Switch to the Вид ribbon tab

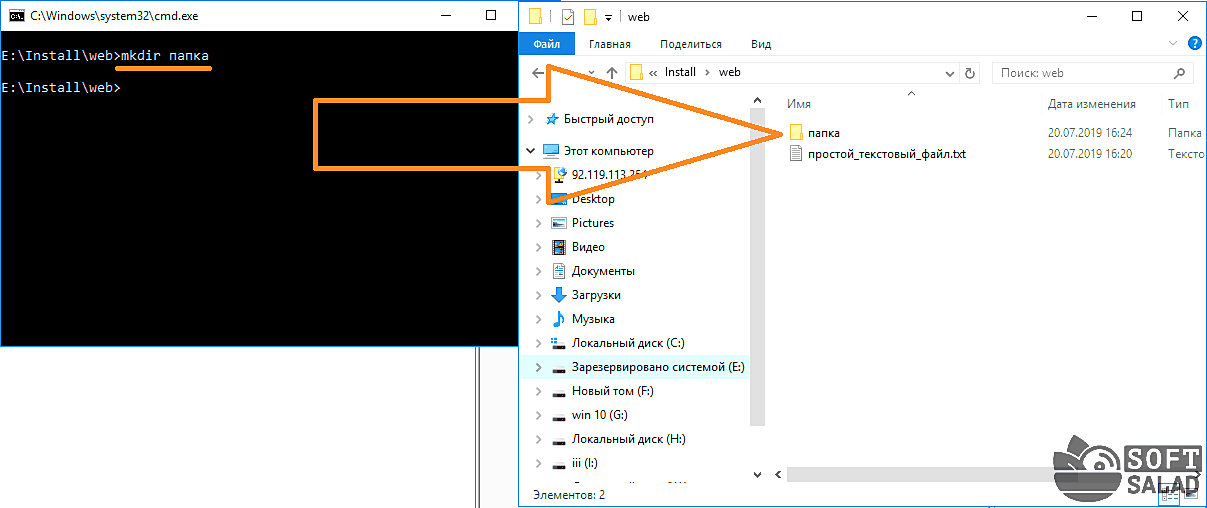click(761, 44)
